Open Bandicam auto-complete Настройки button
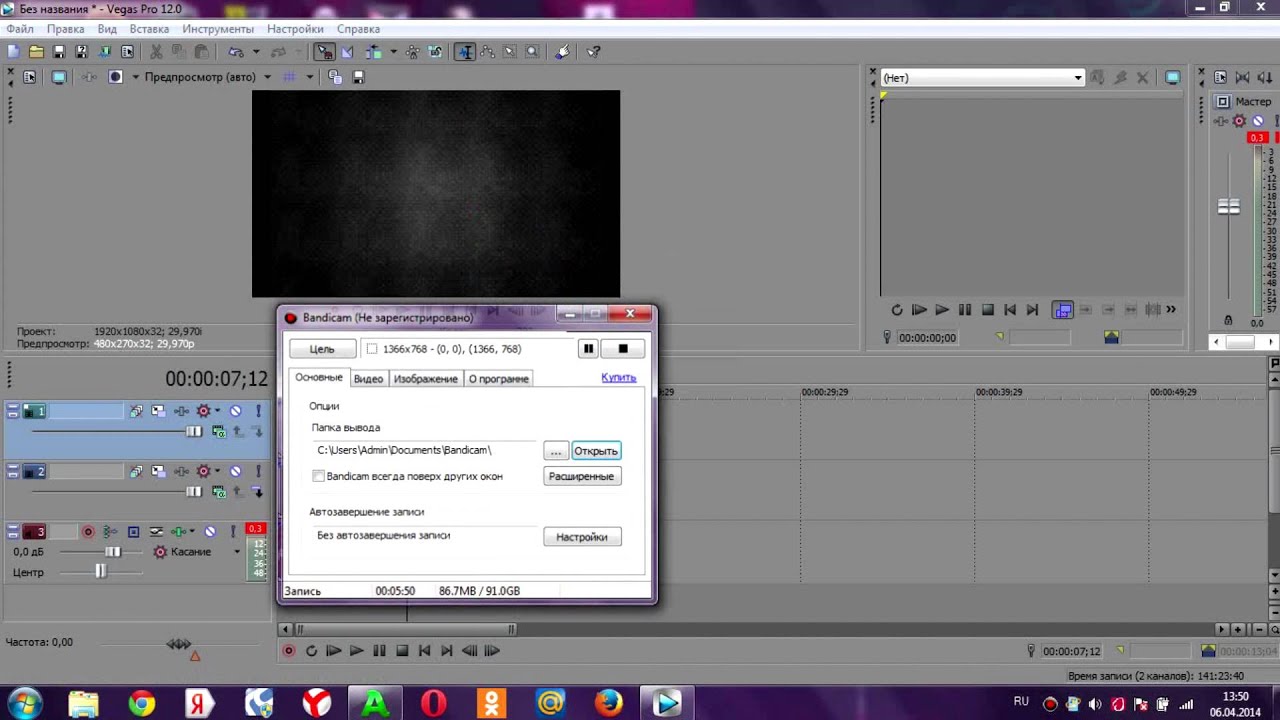 tap(582, 537)
